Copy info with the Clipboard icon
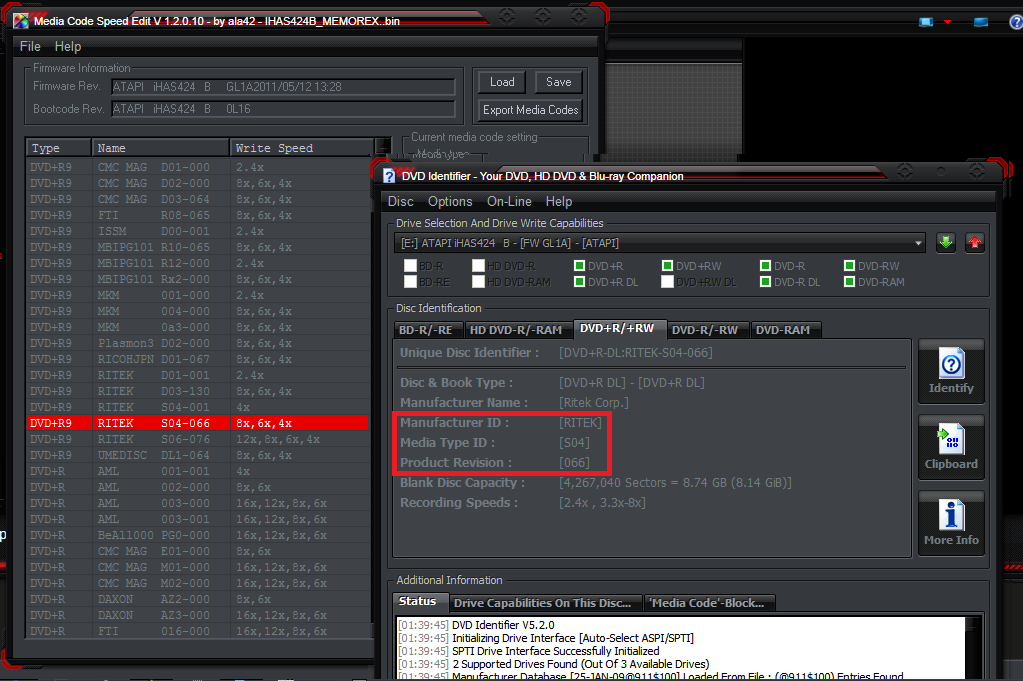The width and height of the screenshot is (1023, 681). (951, 447)
